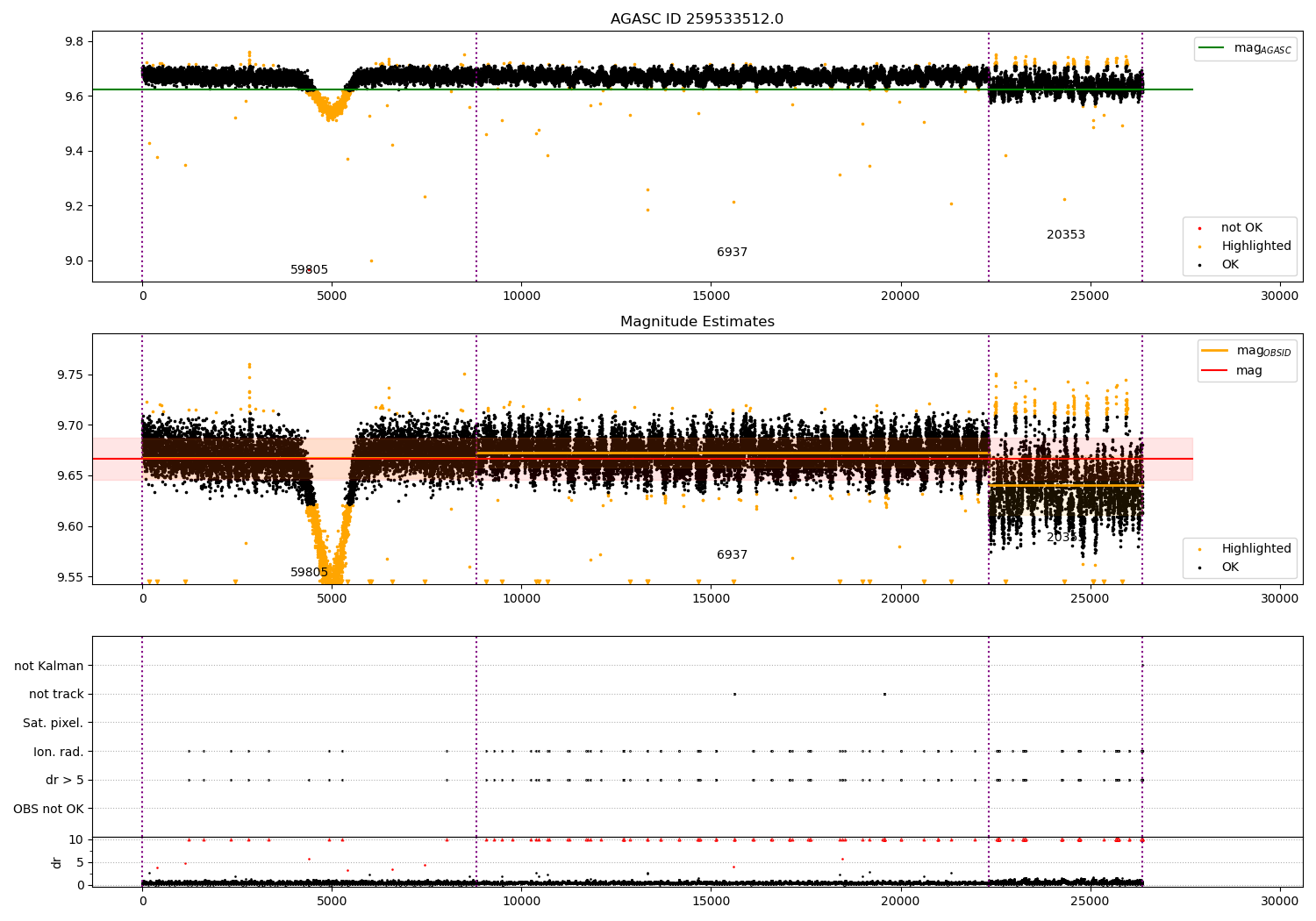Viewport: 1316px width, 921px height.
Task: Select the red 'mag' legend entry
Action: 1233,371
